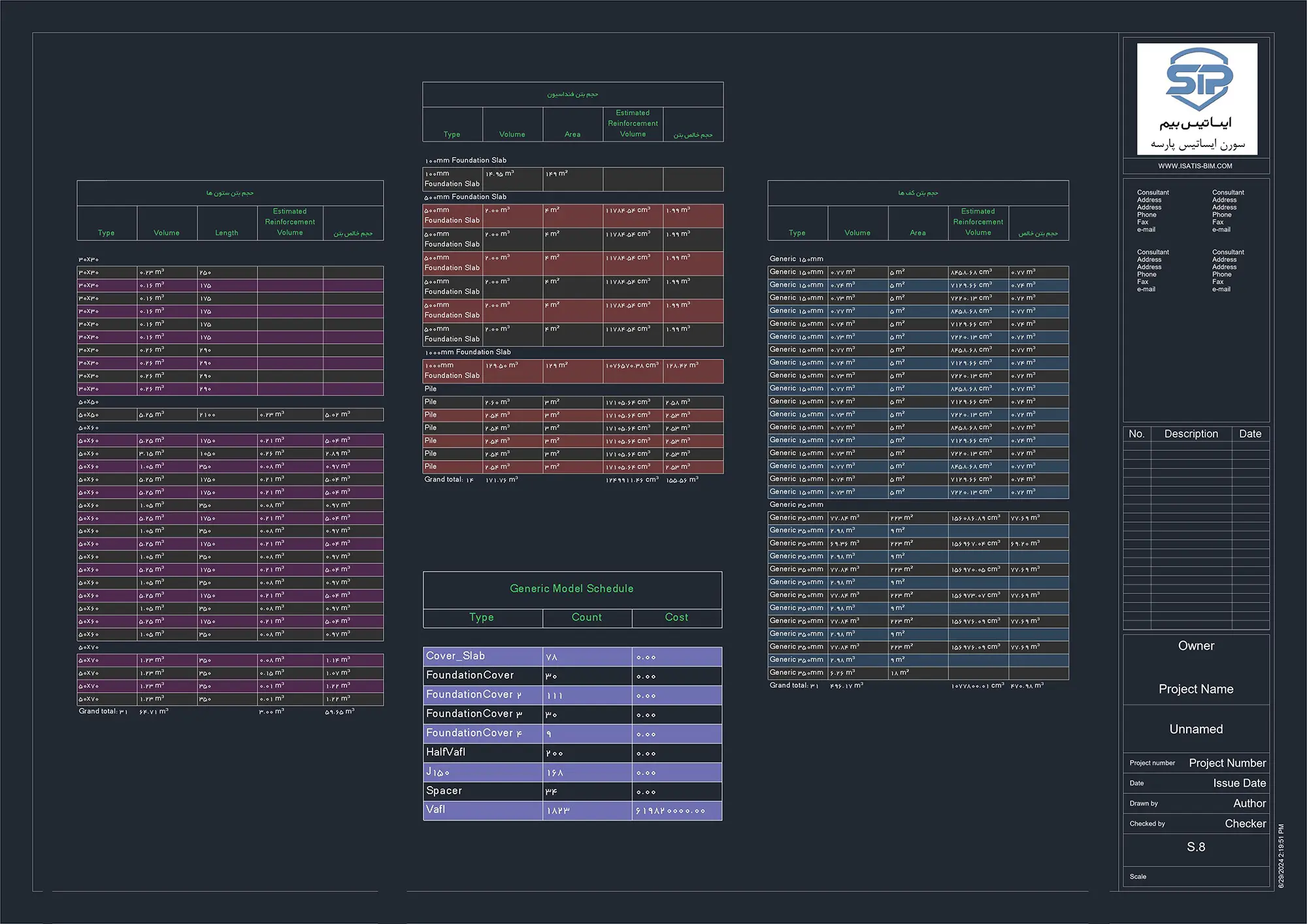Viewport: 1307px width, 924px height.
Task: Click the Length column header
Action: [227, 233]
